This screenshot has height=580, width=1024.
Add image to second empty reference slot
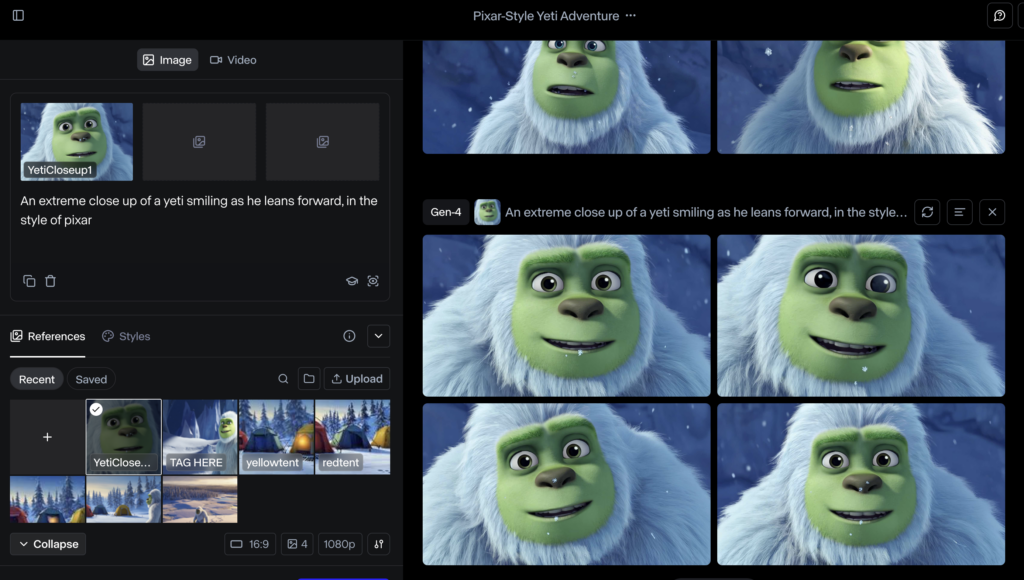199,142
